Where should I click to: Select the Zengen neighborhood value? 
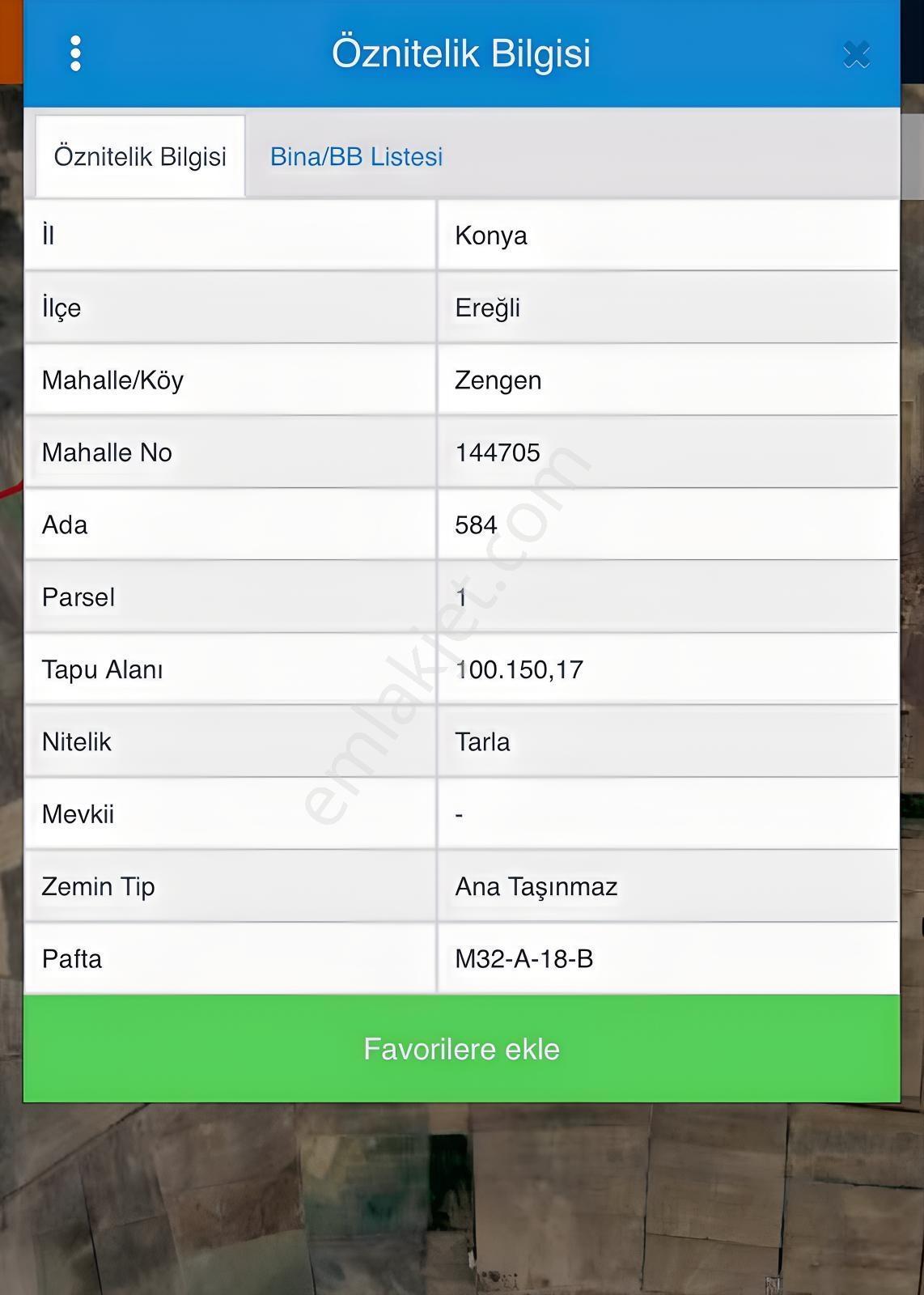[x=498, y=380]
